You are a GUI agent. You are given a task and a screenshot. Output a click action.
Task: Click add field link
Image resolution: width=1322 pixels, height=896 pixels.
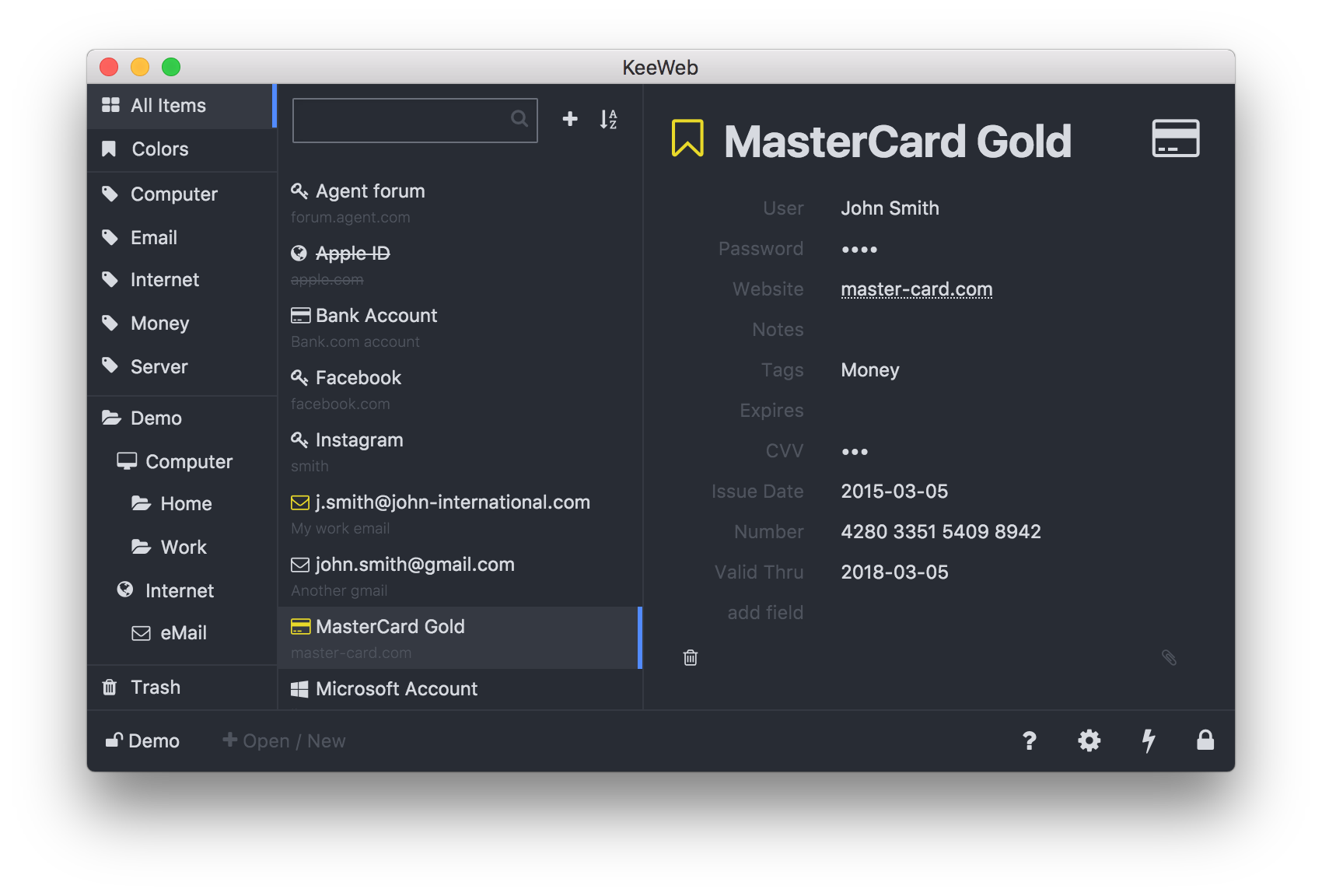765,613
